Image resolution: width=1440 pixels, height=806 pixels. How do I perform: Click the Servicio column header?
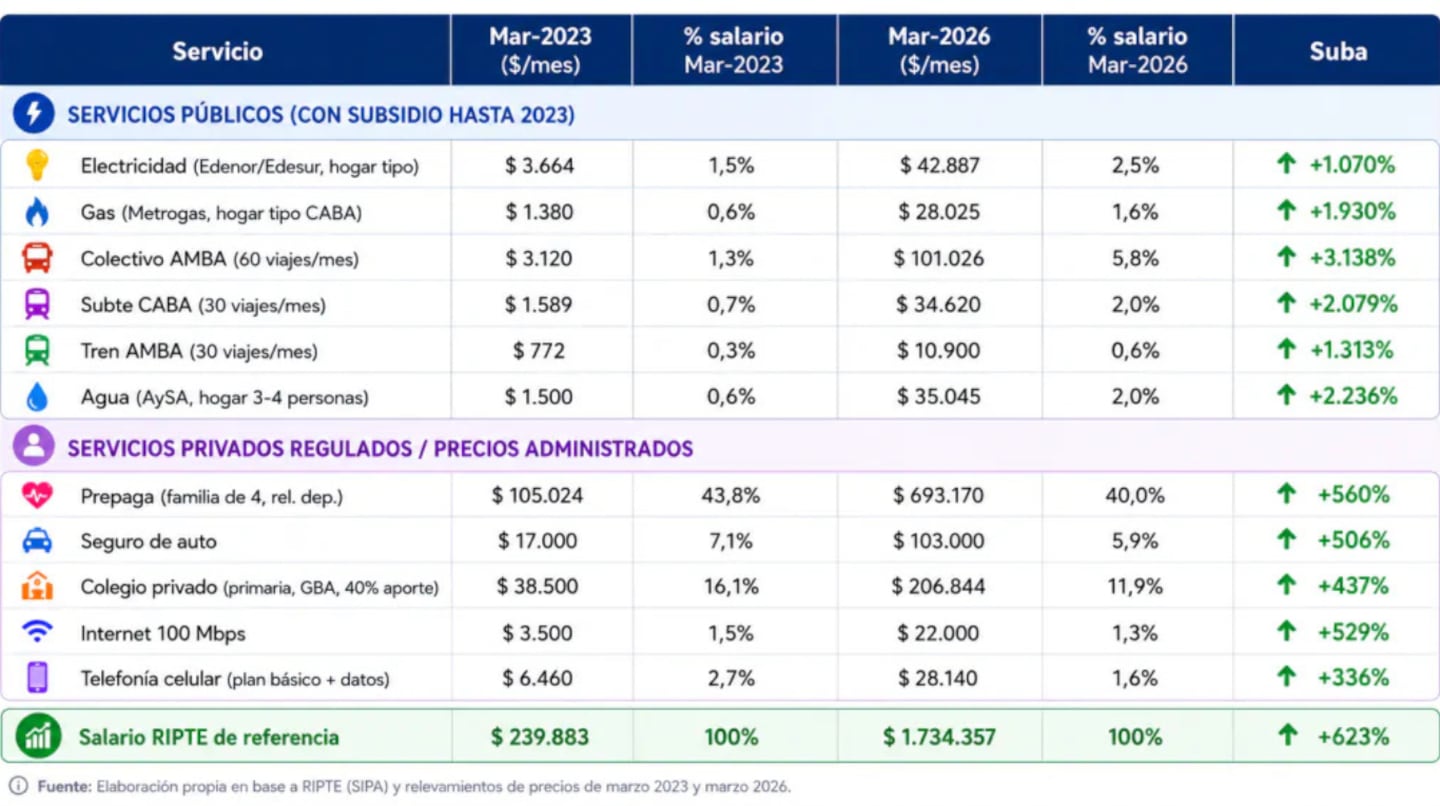coord(217,51)
